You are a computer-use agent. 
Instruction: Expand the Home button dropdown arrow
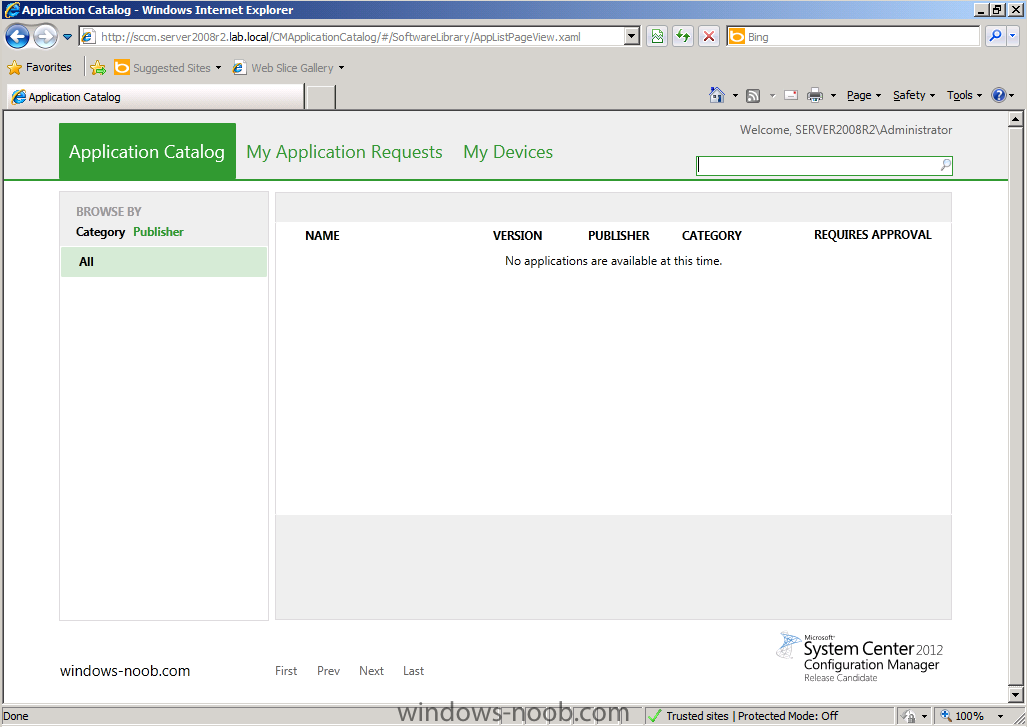[735, 96]
